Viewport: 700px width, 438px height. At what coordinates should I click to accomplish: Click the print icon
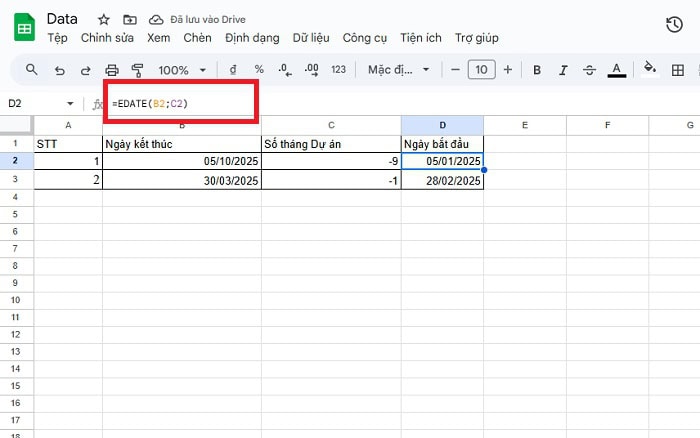[112, 70]
